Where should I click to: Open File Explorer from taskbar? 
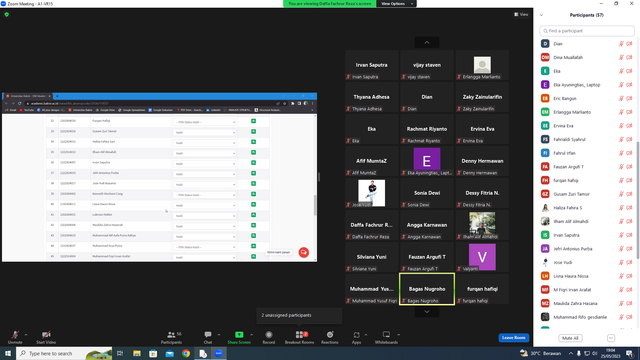click(x=137, y=353)
